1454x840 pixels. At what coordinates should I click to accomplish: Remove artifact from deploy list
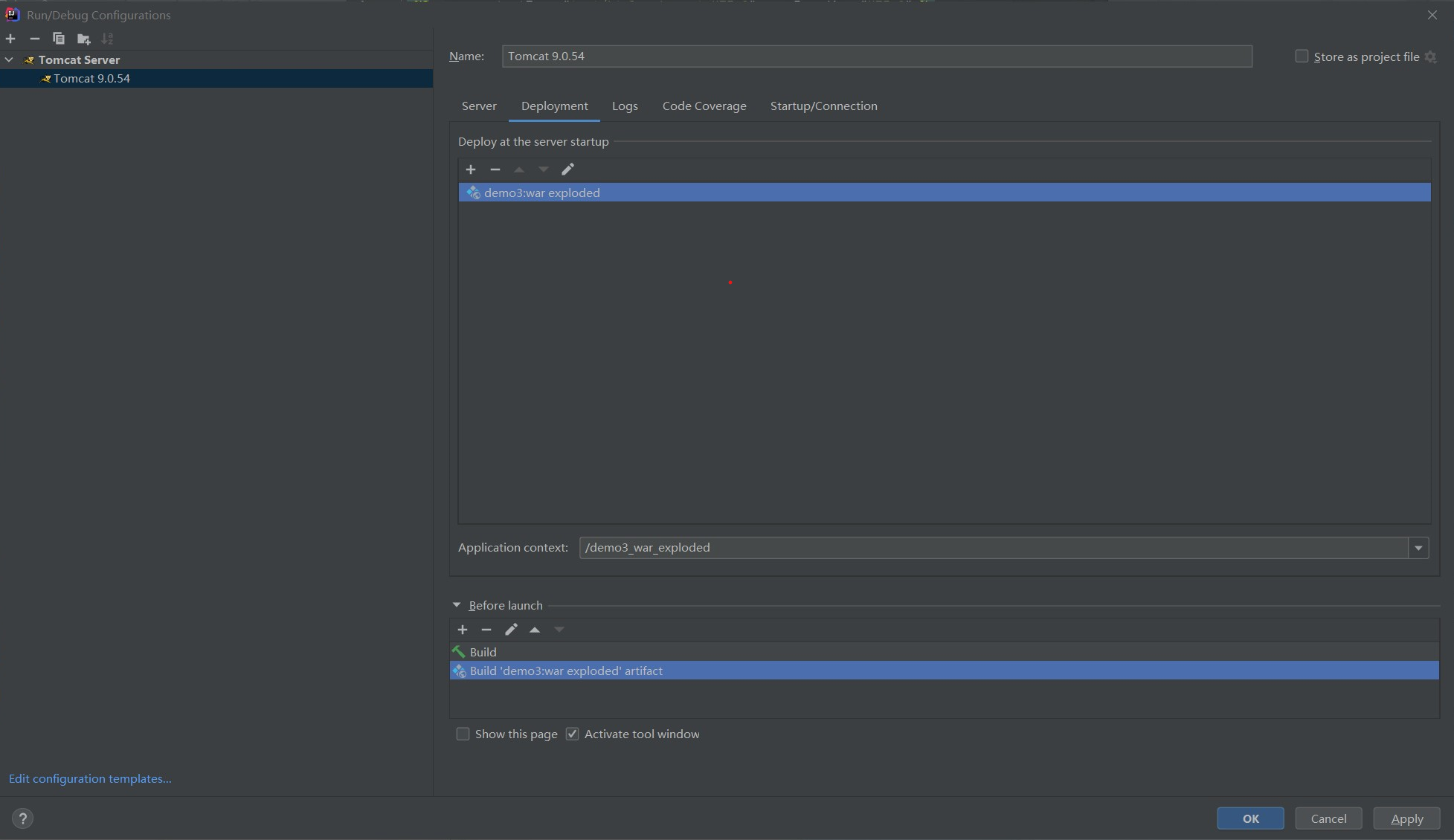coord(495,169)
